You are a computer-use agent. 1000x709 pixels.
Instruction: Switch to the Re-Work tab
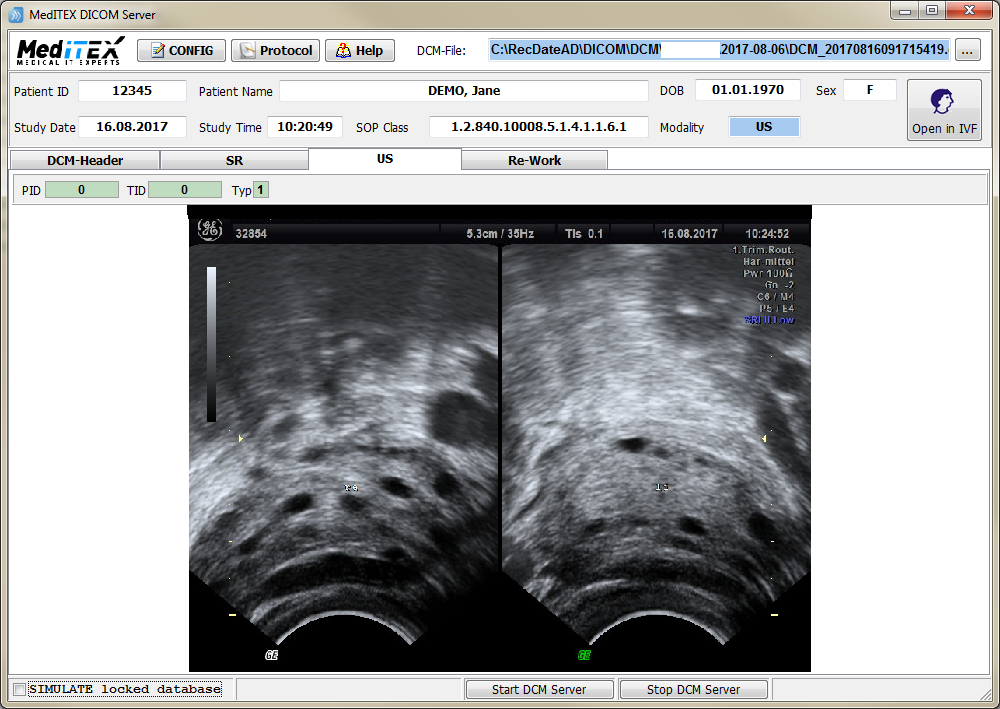[x=534, y=160]
